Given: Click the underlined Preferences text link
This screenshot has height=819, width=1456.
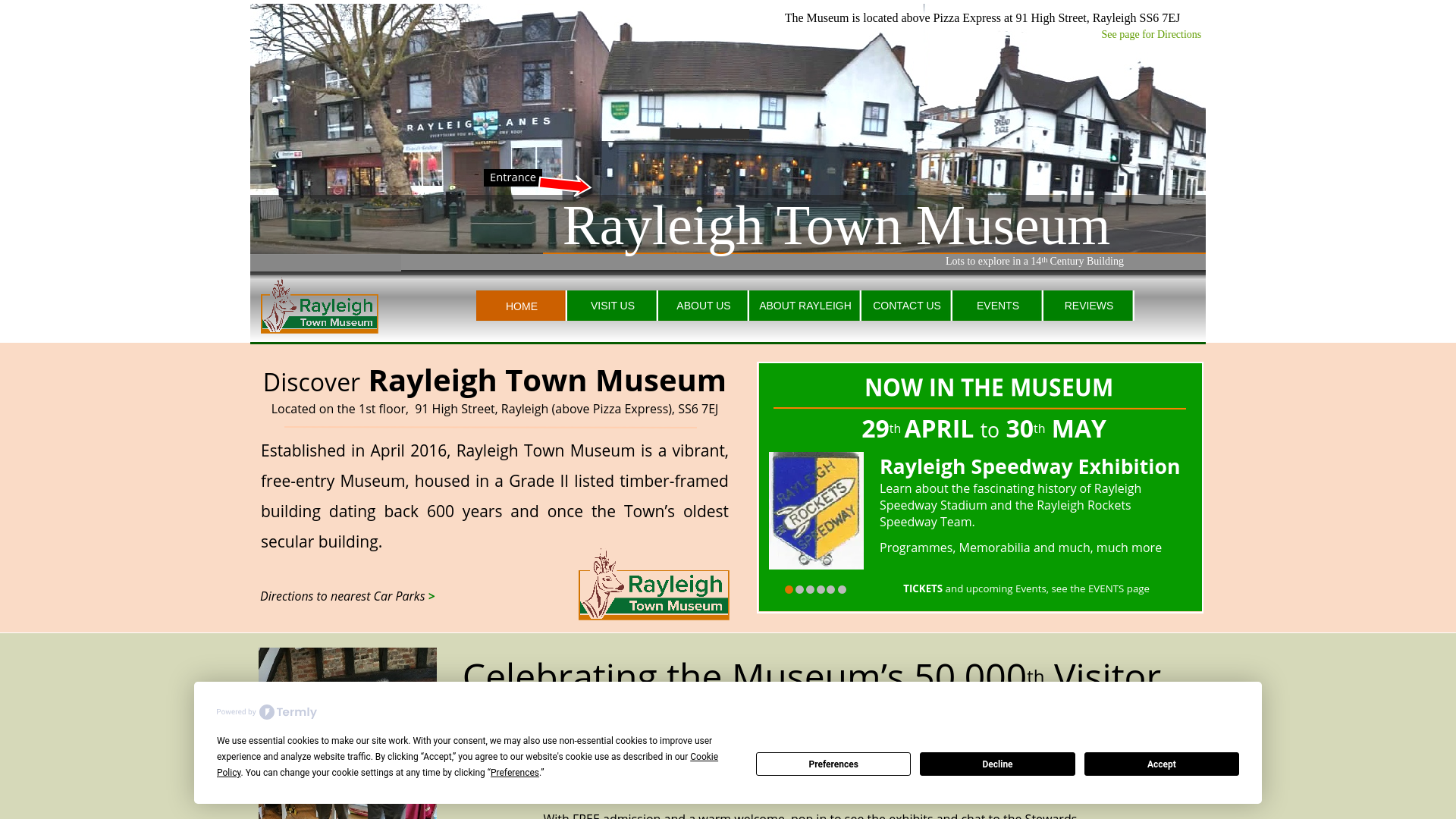Looking at the screenshot, I should [515, 773].
